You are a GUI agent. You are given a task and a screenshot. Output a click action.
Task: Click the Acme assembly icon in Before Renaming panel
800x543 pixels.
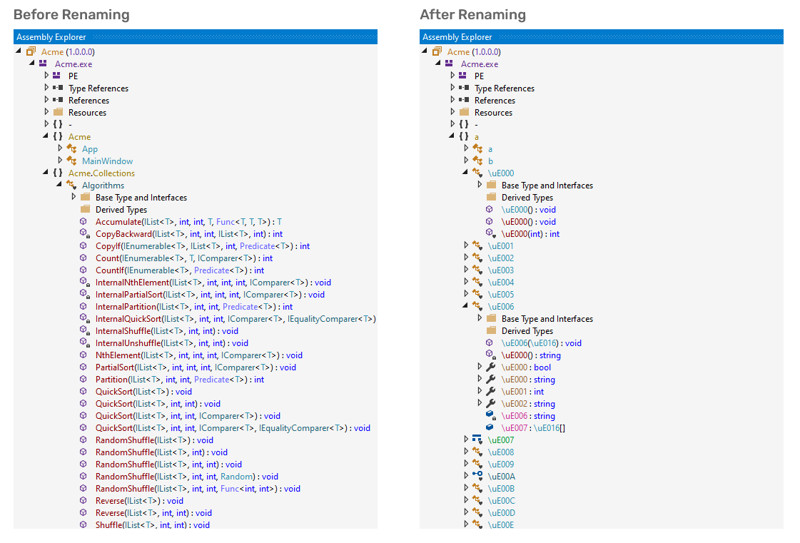(x=31, y=52)
